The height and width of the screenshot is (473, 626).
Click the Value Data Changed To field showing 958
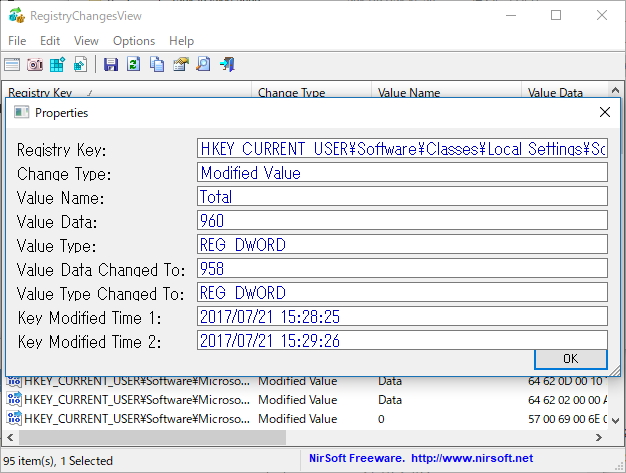coord(402,269)
